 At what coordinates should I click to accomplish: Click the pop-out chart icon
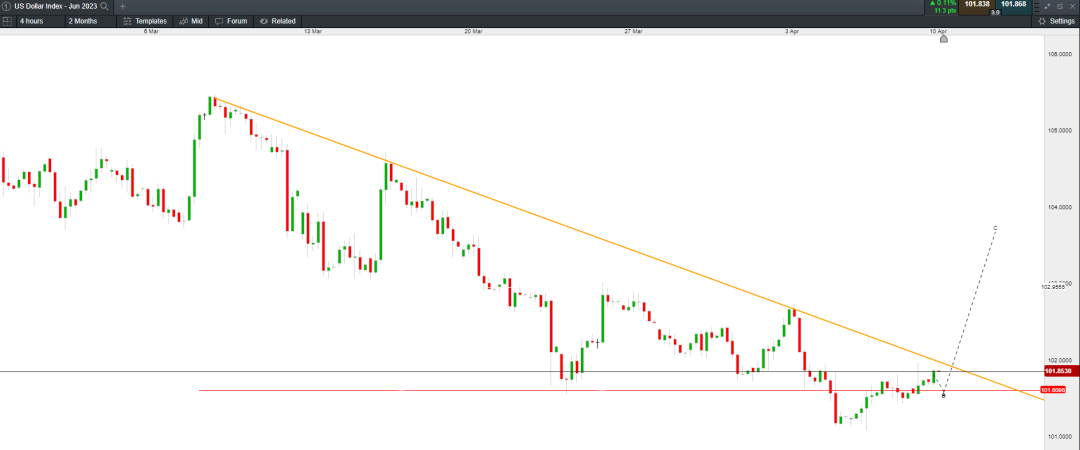[x=1059, y=6]
